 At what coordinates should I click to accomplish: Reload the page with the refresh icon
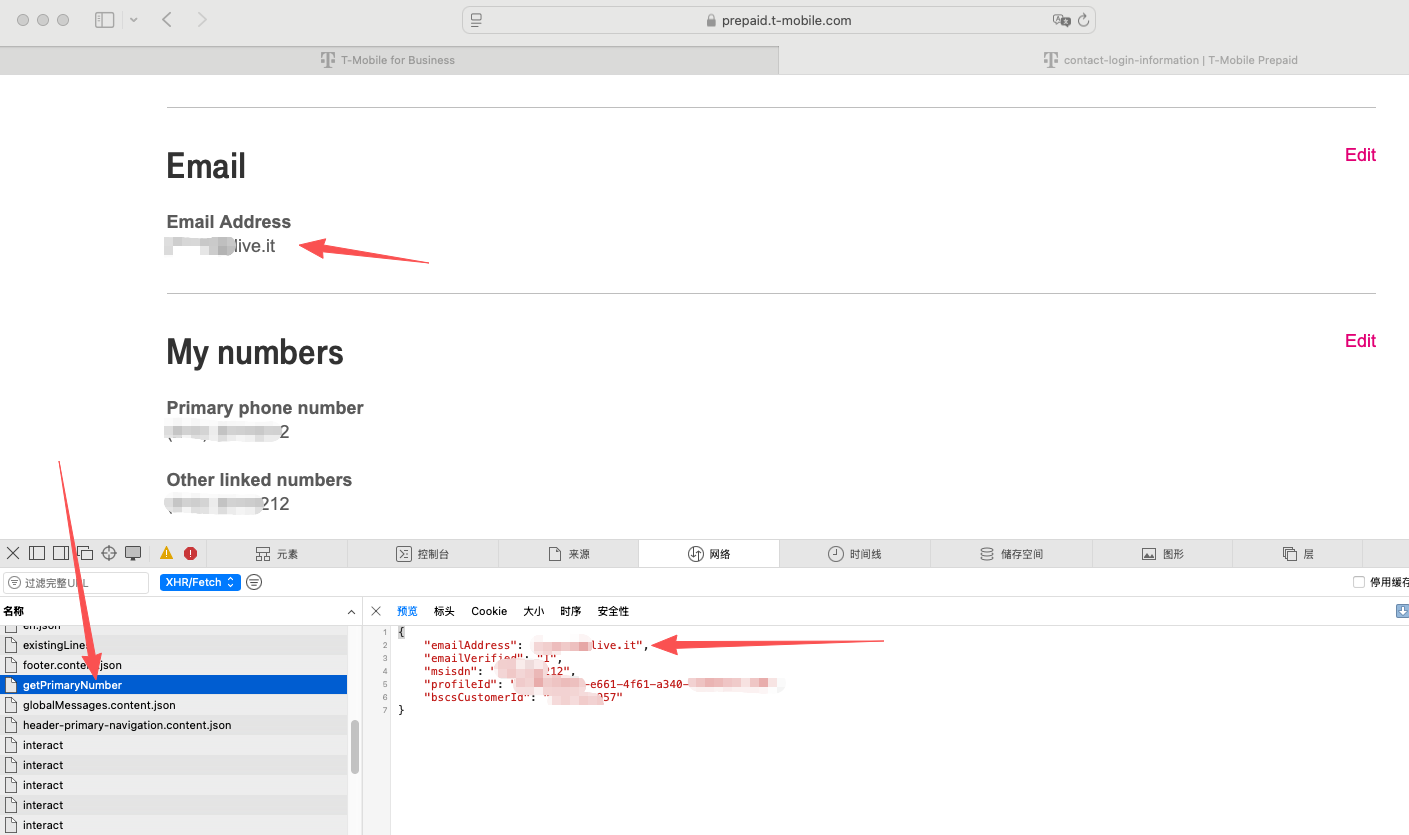pos(1083,20)
